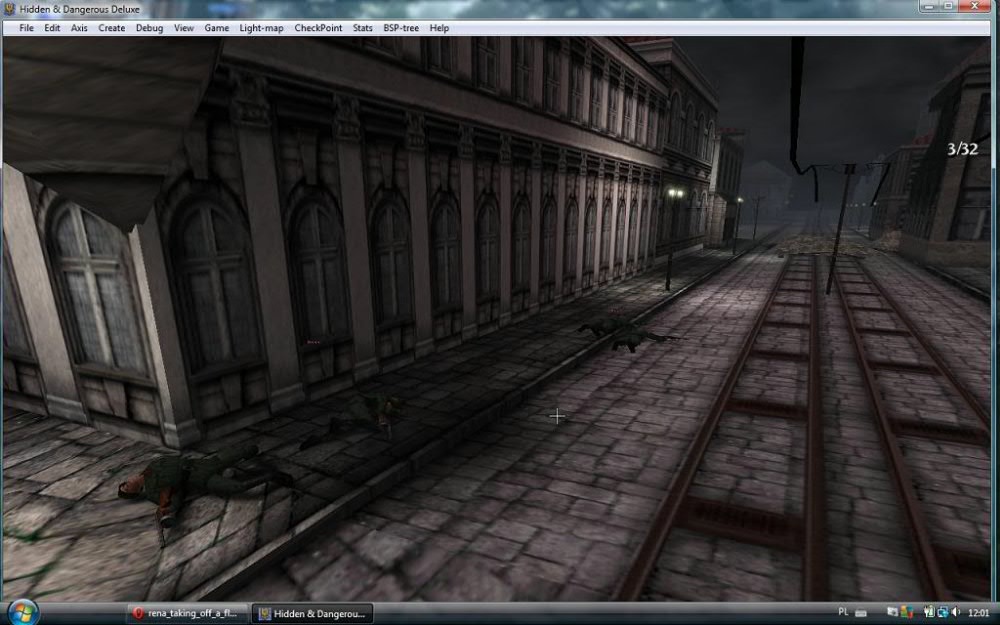Screen dimensions: 1000x625
Task: Open the Stats menu
Action: (362, 28)
